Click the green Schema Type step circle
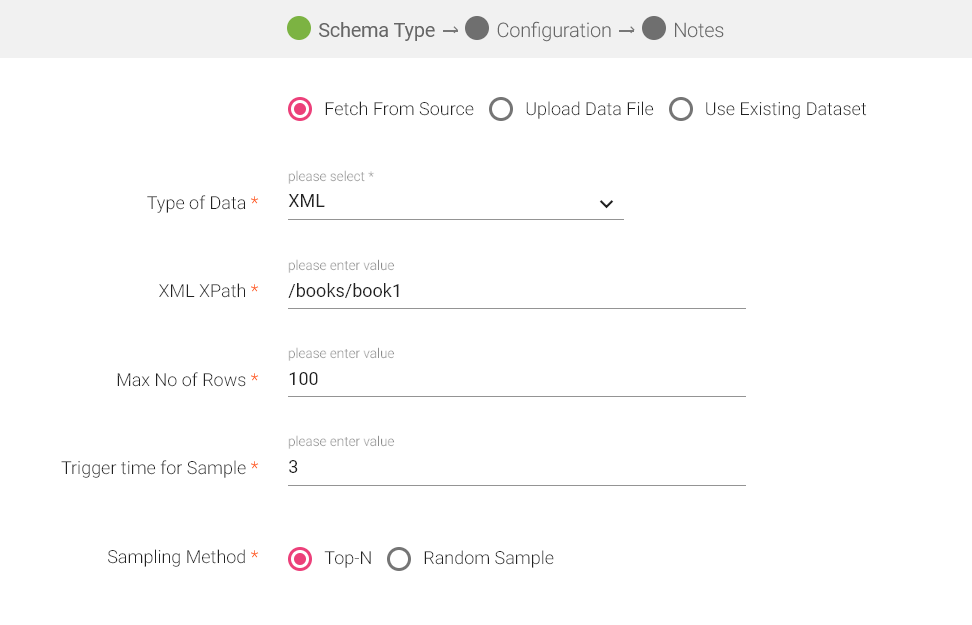This screenshot has width=972, height=625. click(299, 29)
